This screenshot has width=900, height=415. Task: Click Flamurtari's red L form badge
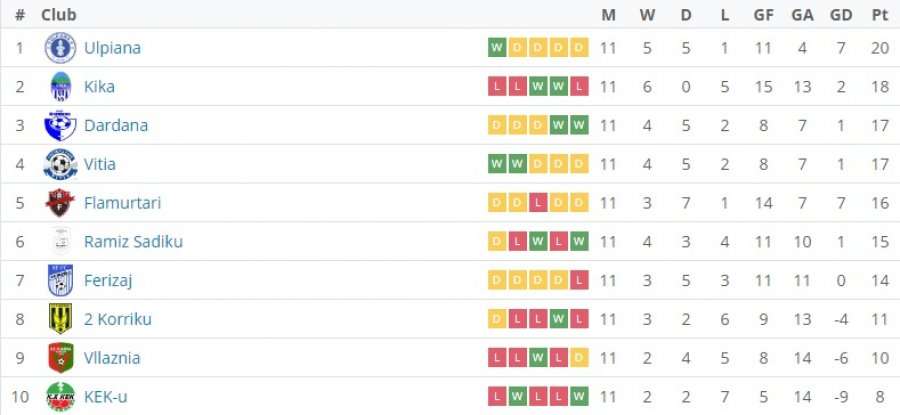(538, 203)
